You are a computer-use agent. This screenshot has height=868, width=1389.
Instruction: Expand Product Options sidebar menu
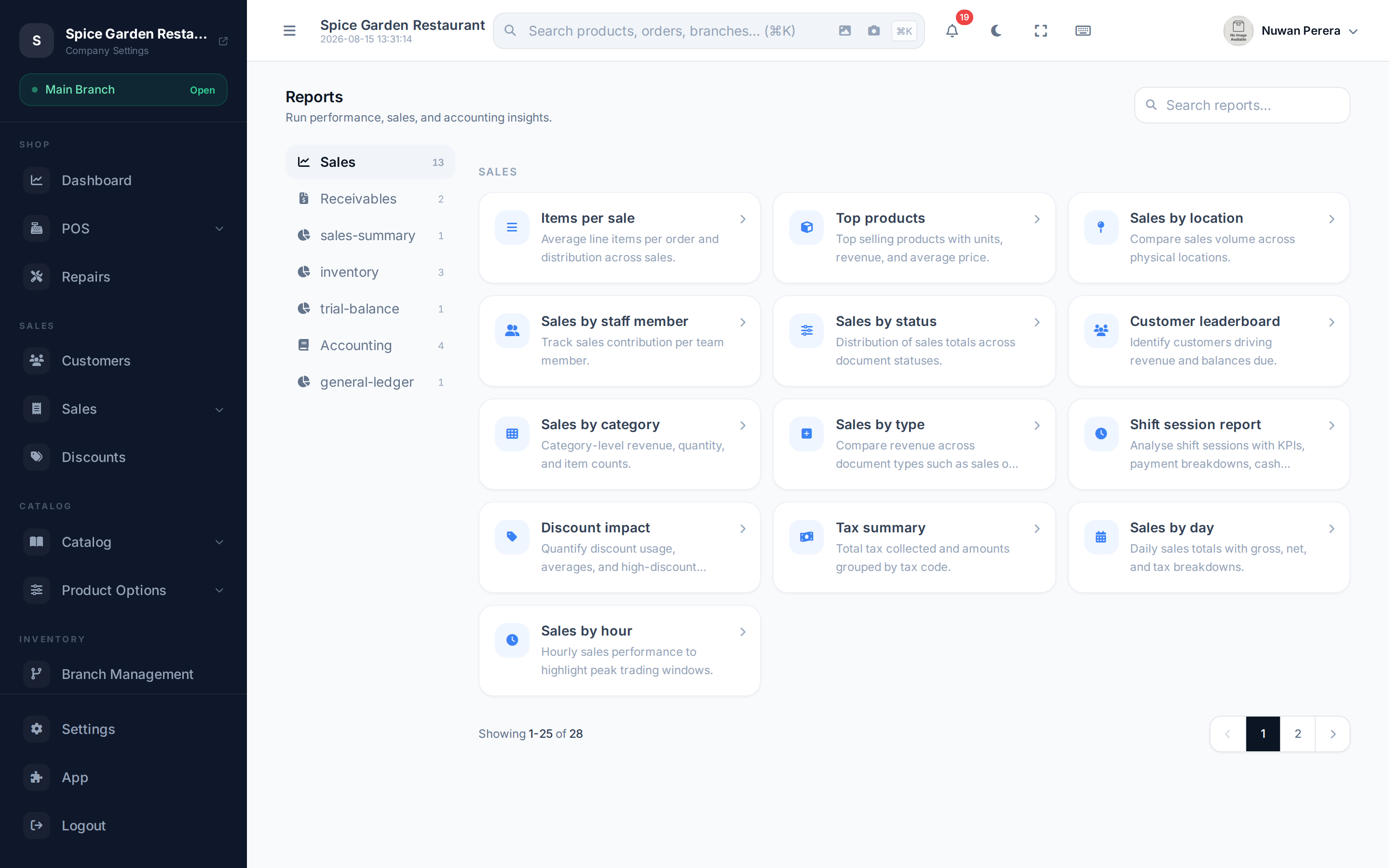(x=123, y=590)
